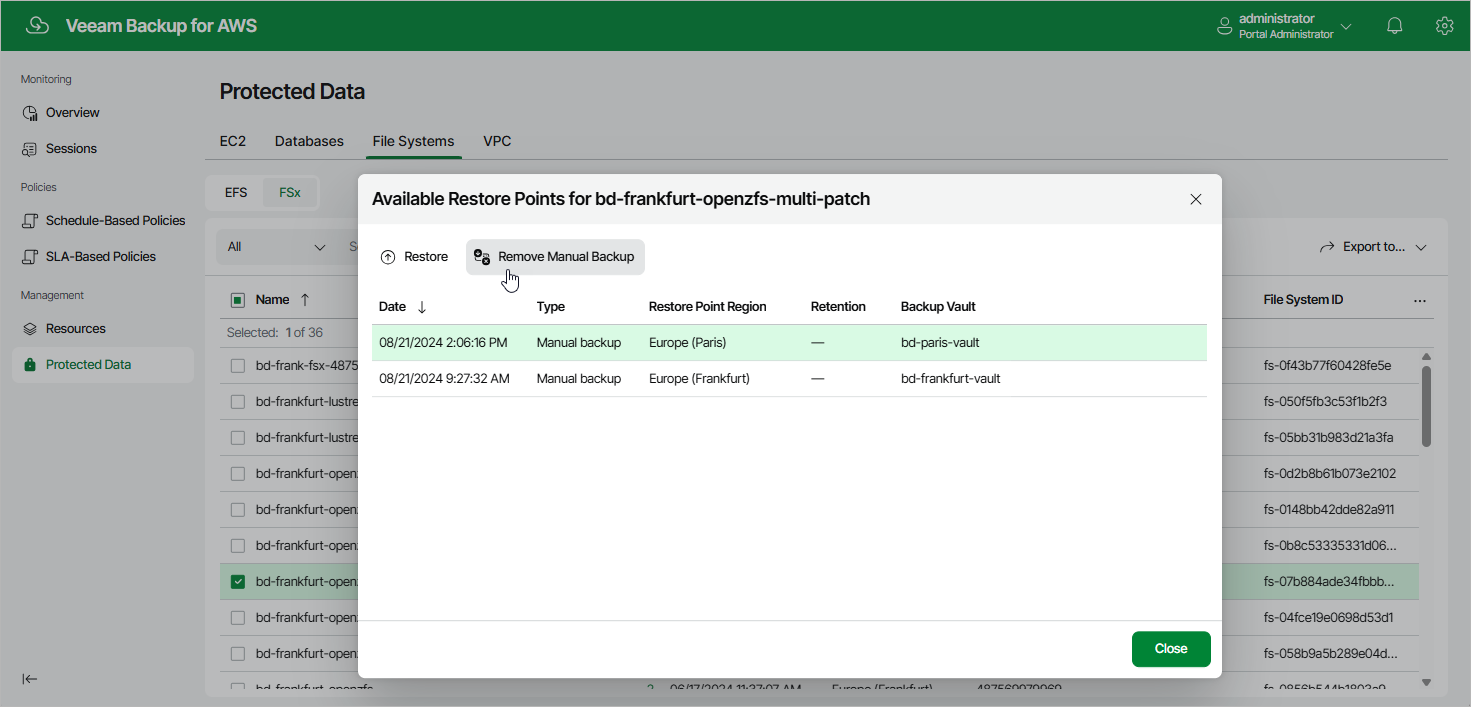Screen dimensions: 1471x707
Task: Check the row checkbox for fs-0148bb42dde82a911
Action: coord(238,510)
